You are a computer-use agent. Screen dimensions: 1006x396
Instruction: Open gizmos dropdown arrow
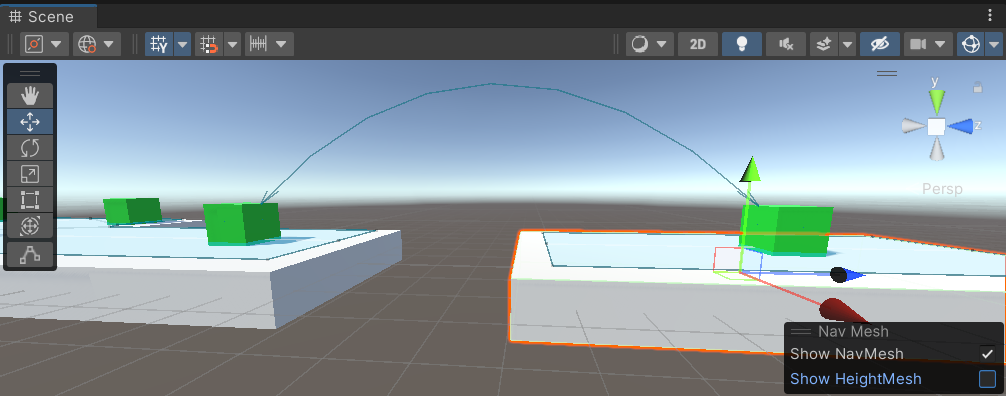click(x=994, y=44)
